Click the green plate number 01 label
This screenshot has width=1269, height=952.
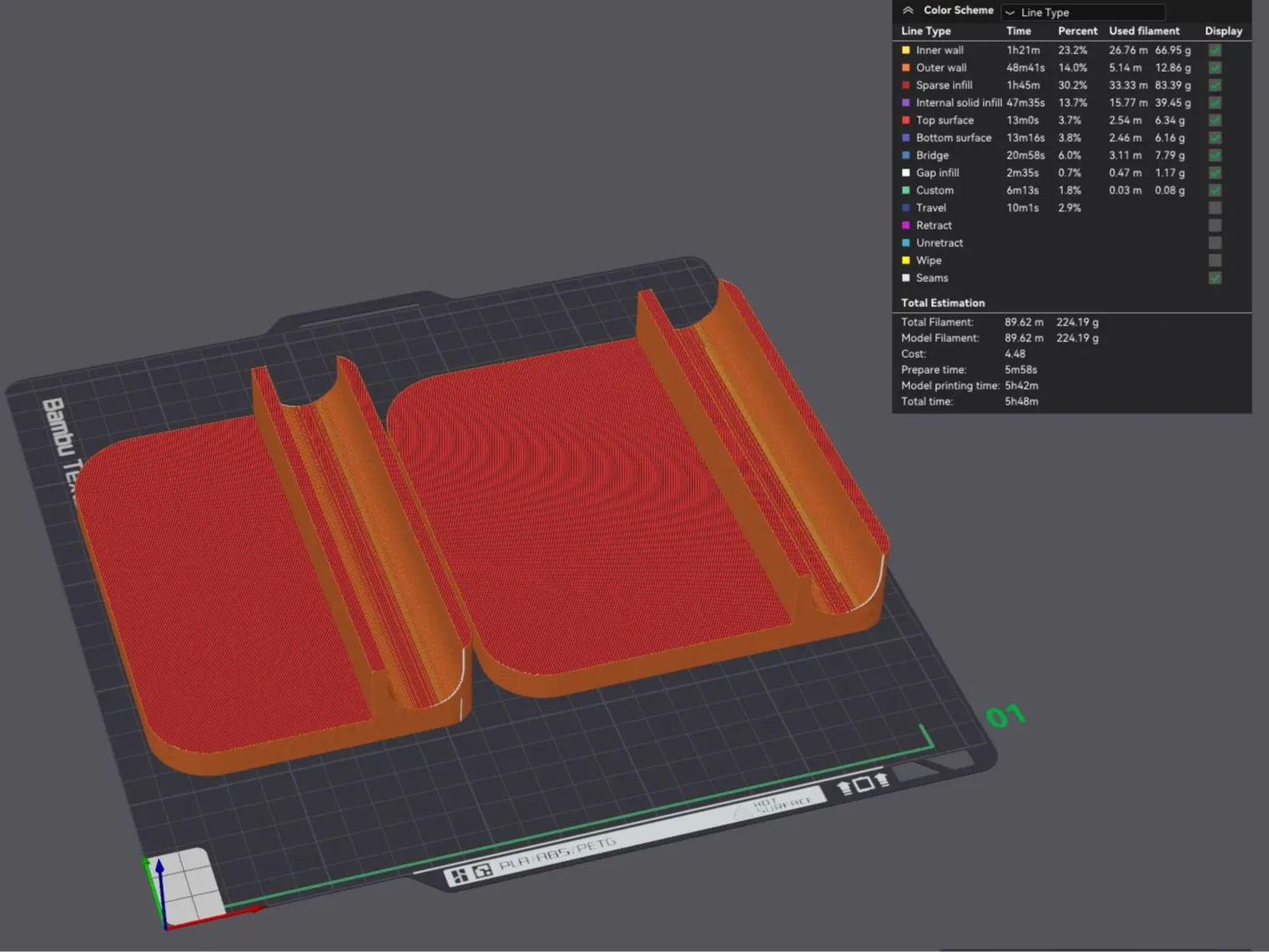coord(1005,716)
